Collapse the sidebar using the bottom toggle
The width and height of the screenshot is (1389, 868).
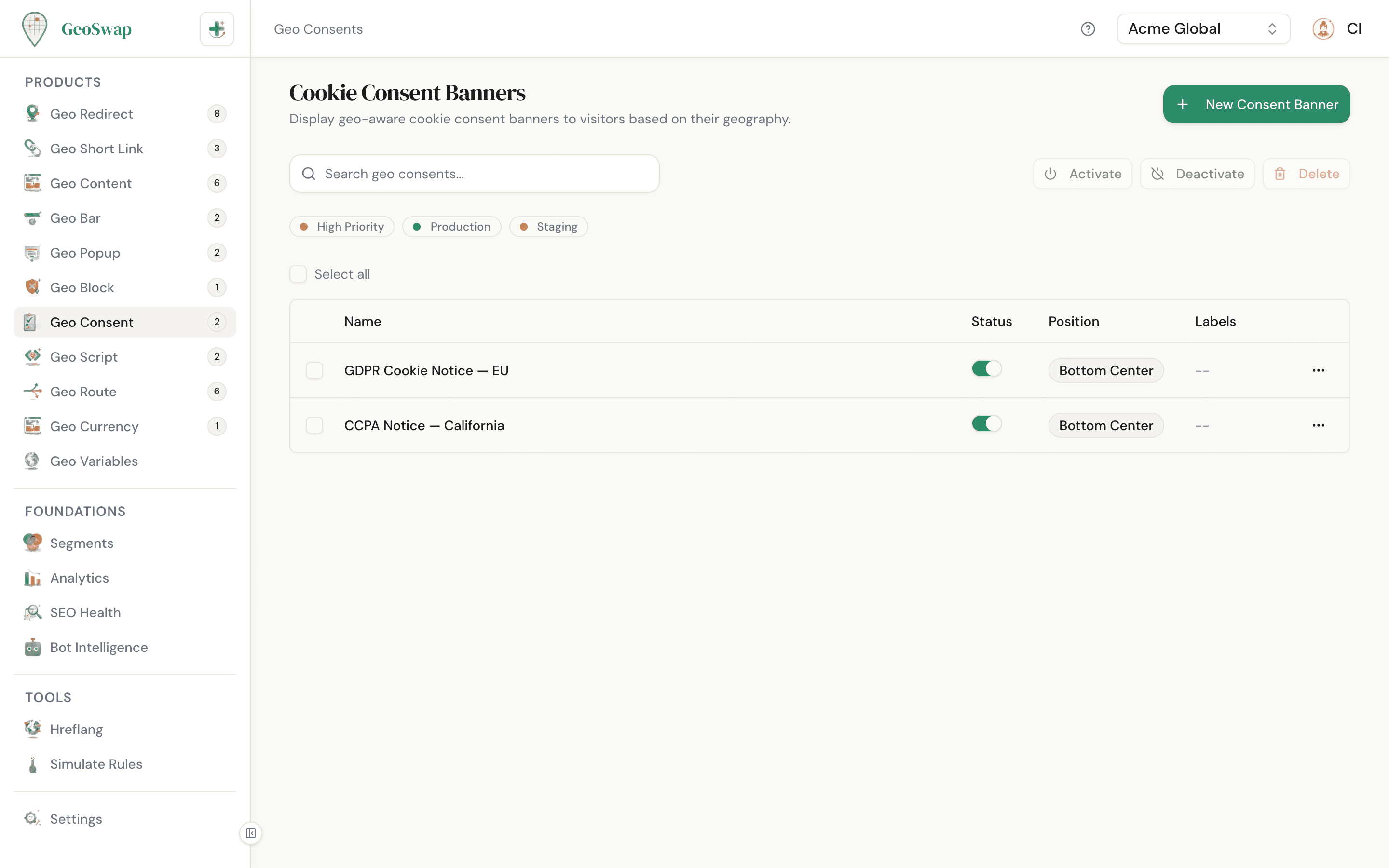250,834
